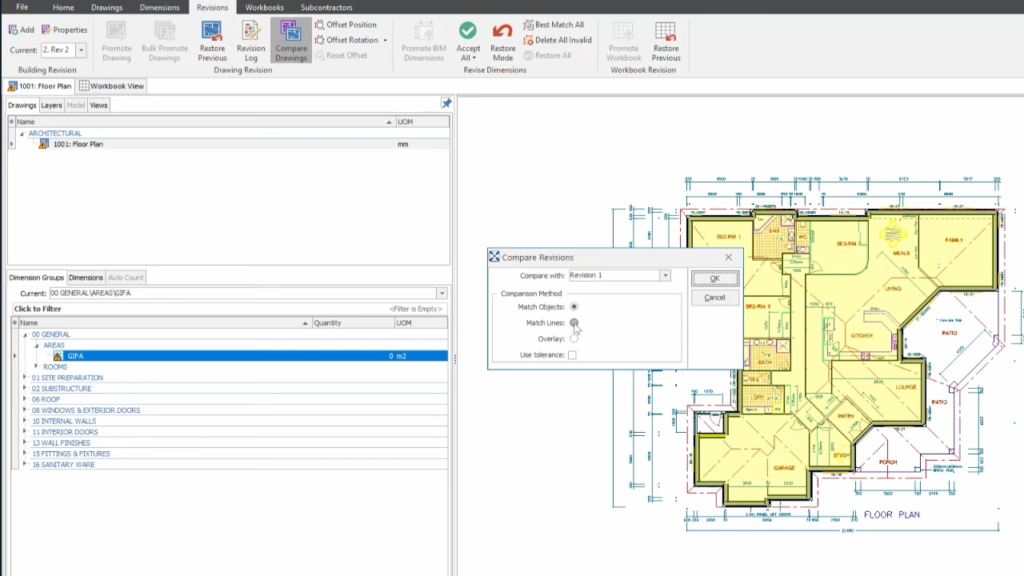The width and height of the screenshot is (1024, 576).
Task: Open the Current revision dropdown in ribbon
Action: click(x=81, y=50)
